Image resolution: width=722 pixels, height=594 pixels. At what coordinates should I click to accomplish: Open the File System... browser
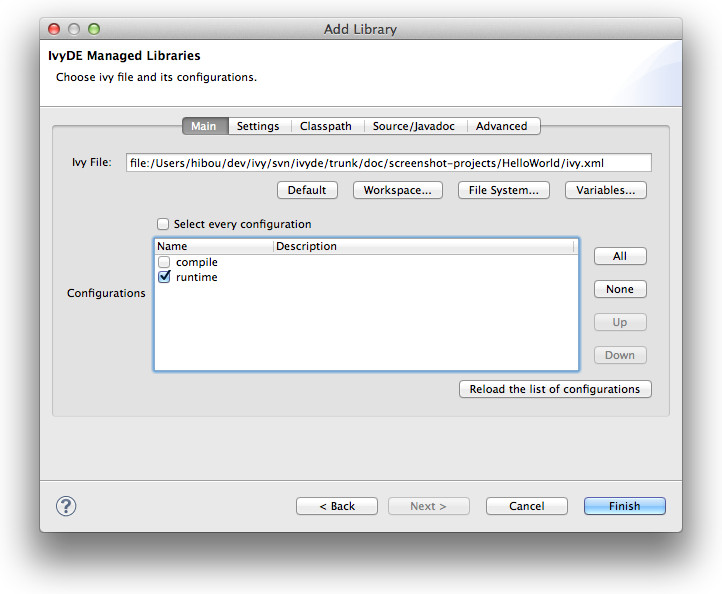coord(503,190)
